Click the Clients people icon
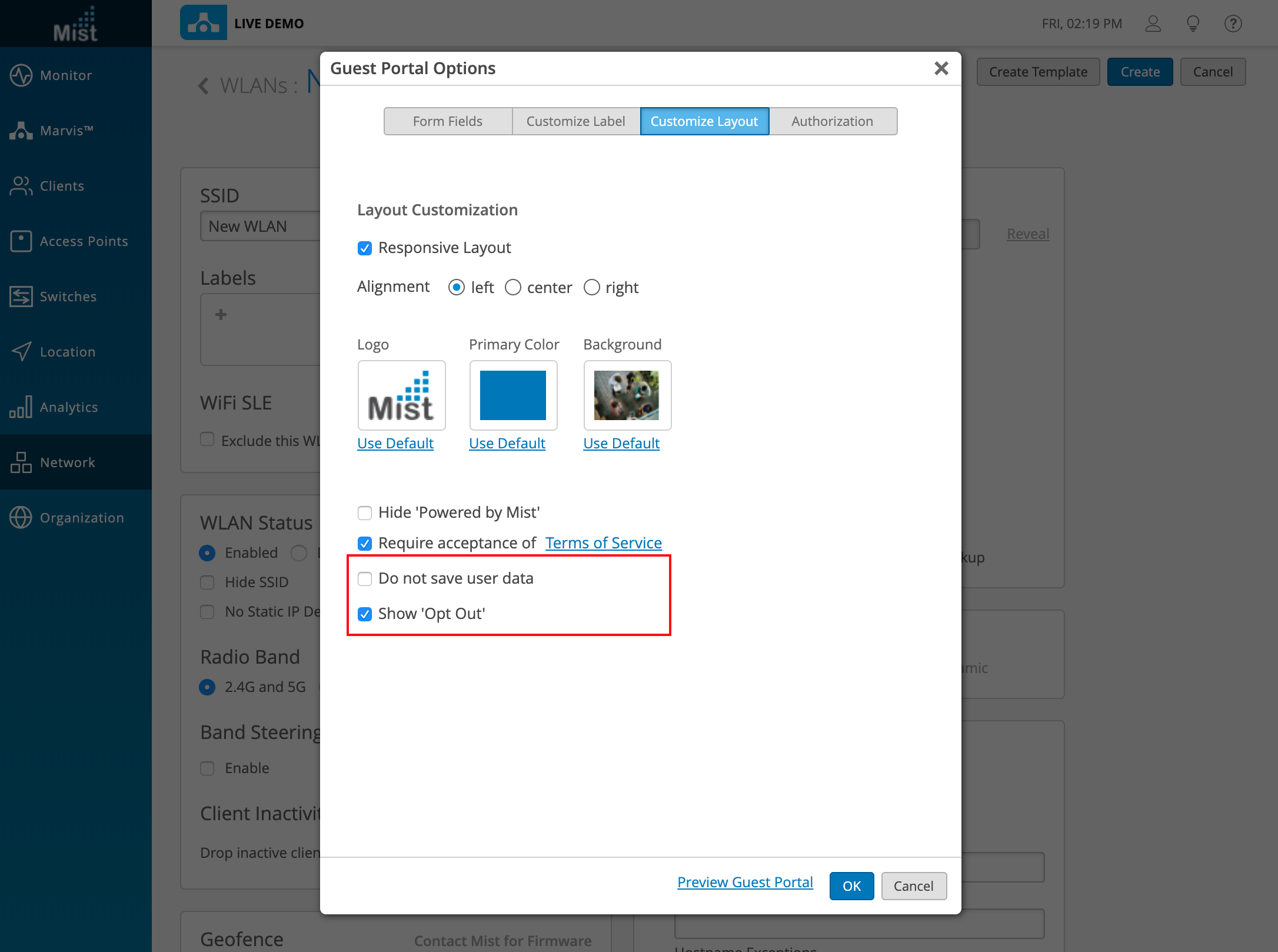Screen dimensions: 1278x952 coord(21,186)
